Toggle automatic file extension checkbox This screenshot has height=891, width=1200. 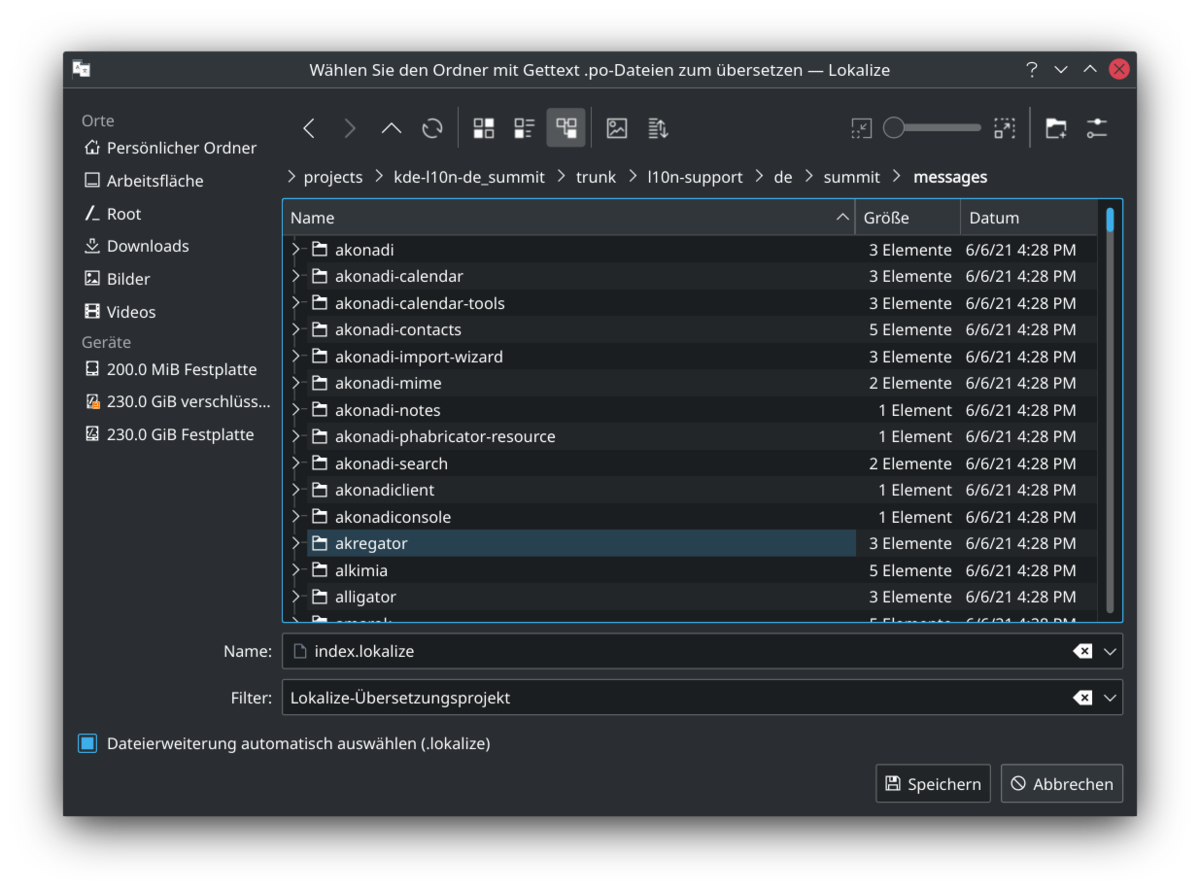pos(88,743)
